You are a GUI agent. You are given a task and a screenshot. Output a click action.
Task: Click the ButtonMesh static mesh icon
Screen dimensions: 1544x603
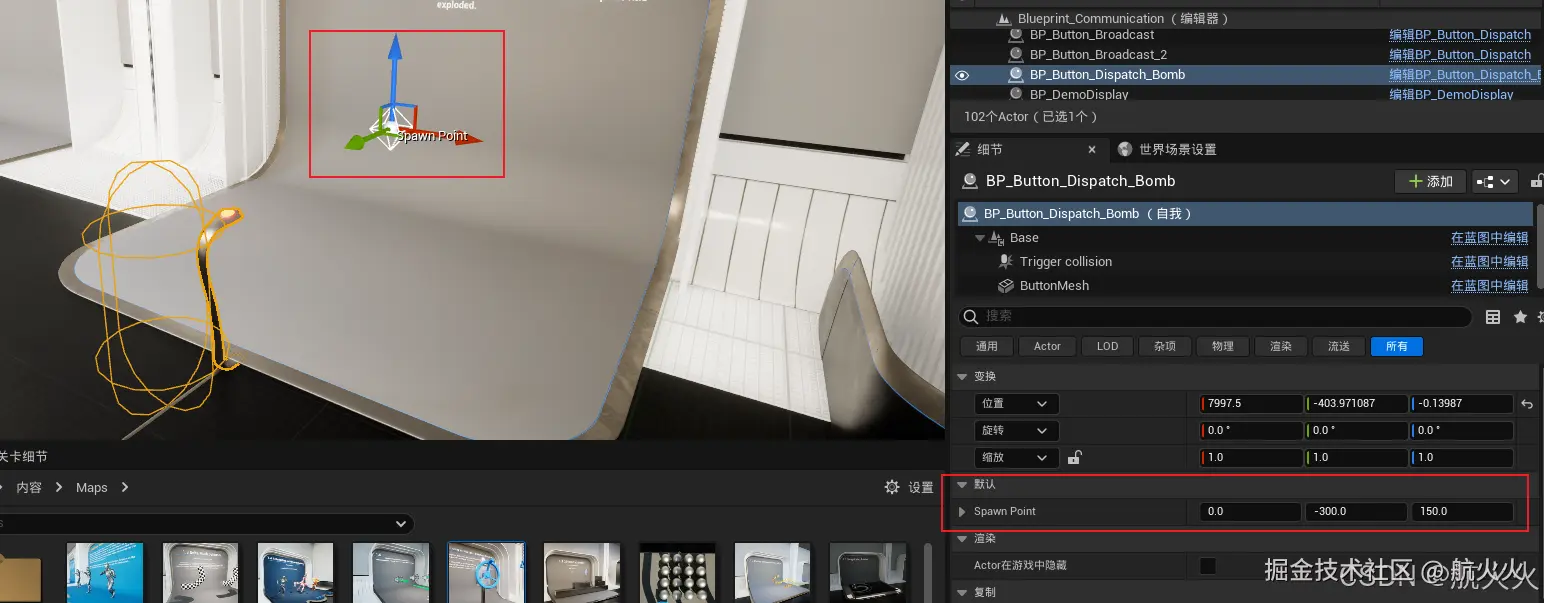pos(1006,286)
